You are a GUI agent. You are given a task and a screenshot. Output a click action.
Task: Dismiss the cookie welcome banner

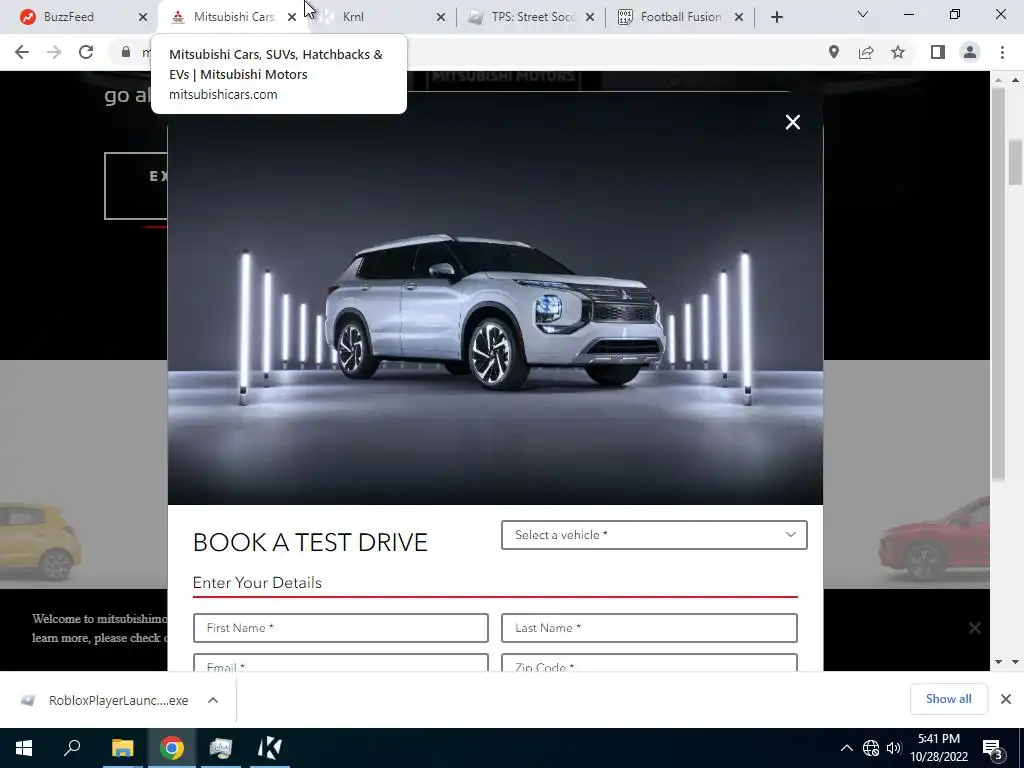tap(974, 628)
